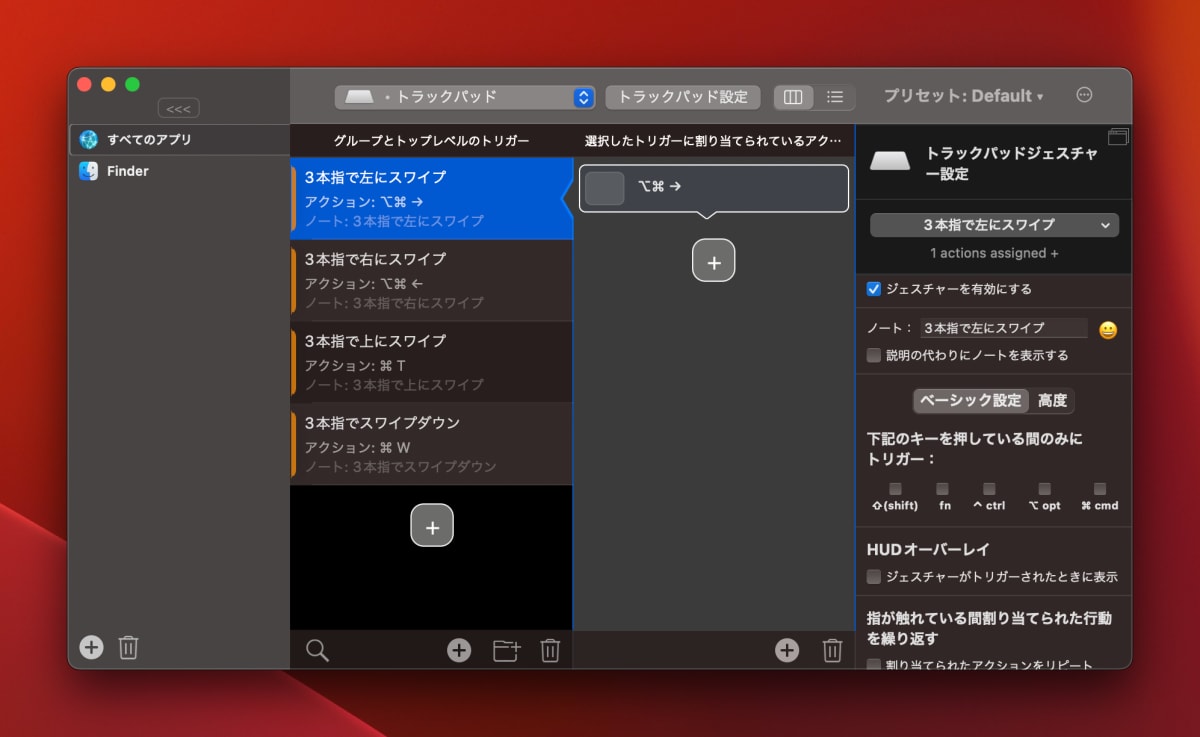Image resolution: width=1200 pixels, height=737 pixels.
Task: Open emoji picker smiley icon
Action: coord(1108,330)
